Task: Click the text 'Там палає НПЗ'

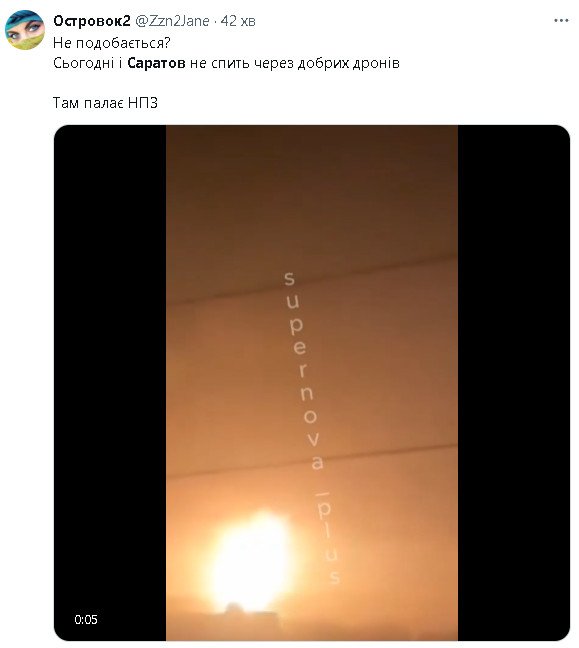Action: pyautogui.click(x=105, y=102)
